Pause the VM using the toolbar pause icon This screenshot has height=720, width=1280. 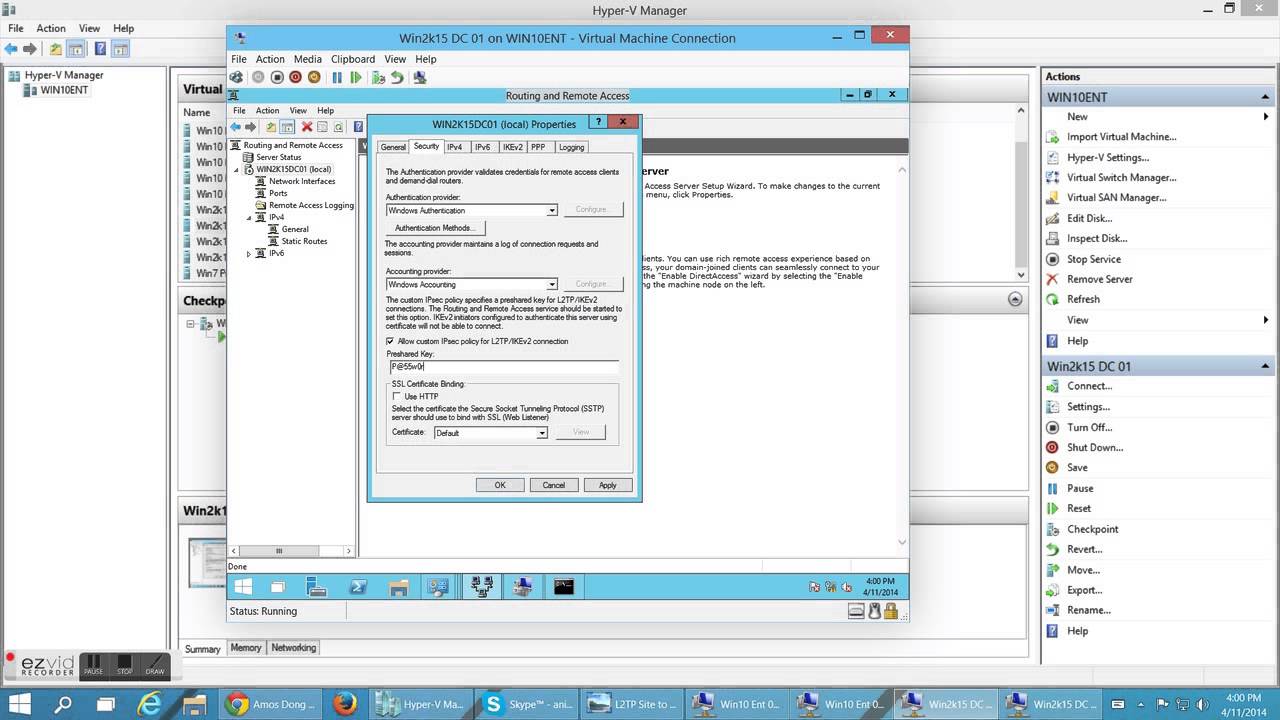click(337, 77)
